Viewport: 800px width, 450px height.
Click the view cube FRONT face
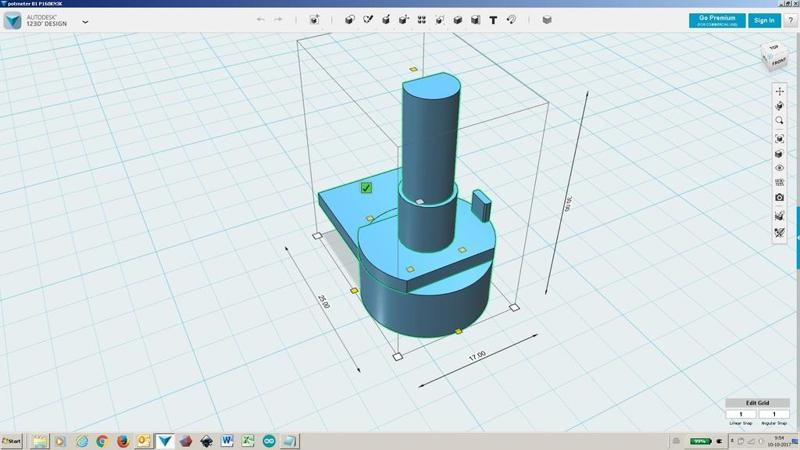tap(778, 62)
